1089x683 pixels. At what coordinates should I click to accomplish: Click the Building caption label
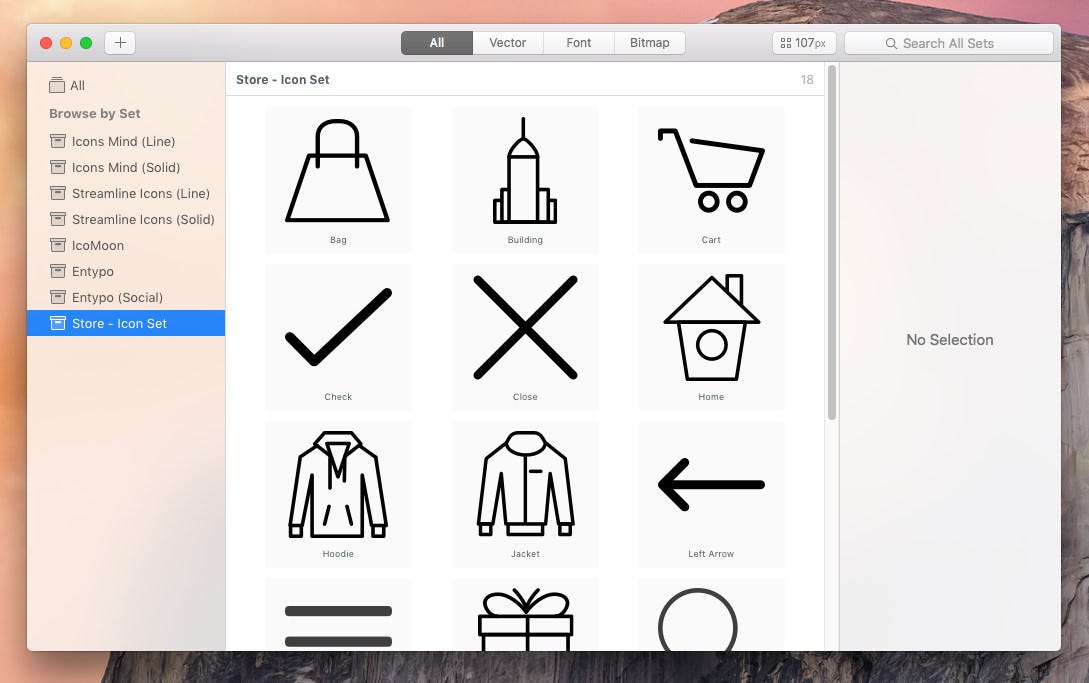click(x=525, y=240)
